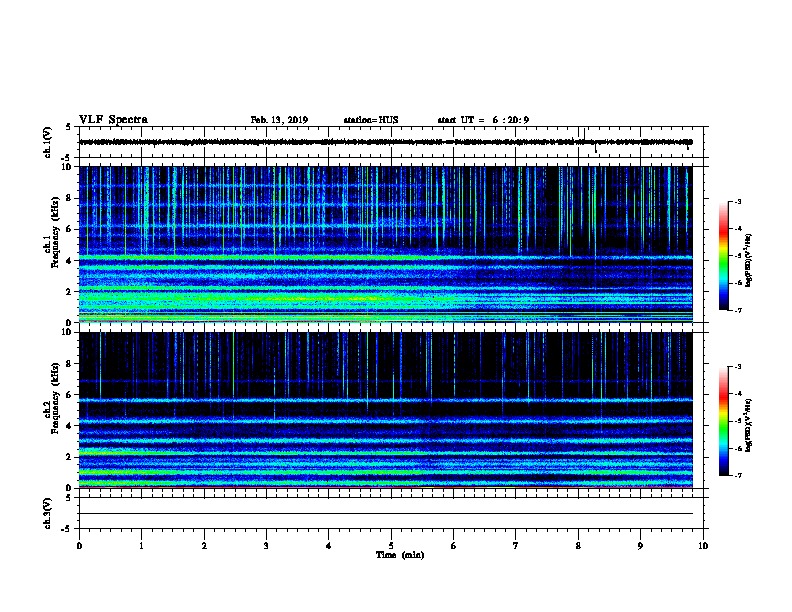Click the time axis tick label "0"
The image size is (792, 612).
coord(79,546)
